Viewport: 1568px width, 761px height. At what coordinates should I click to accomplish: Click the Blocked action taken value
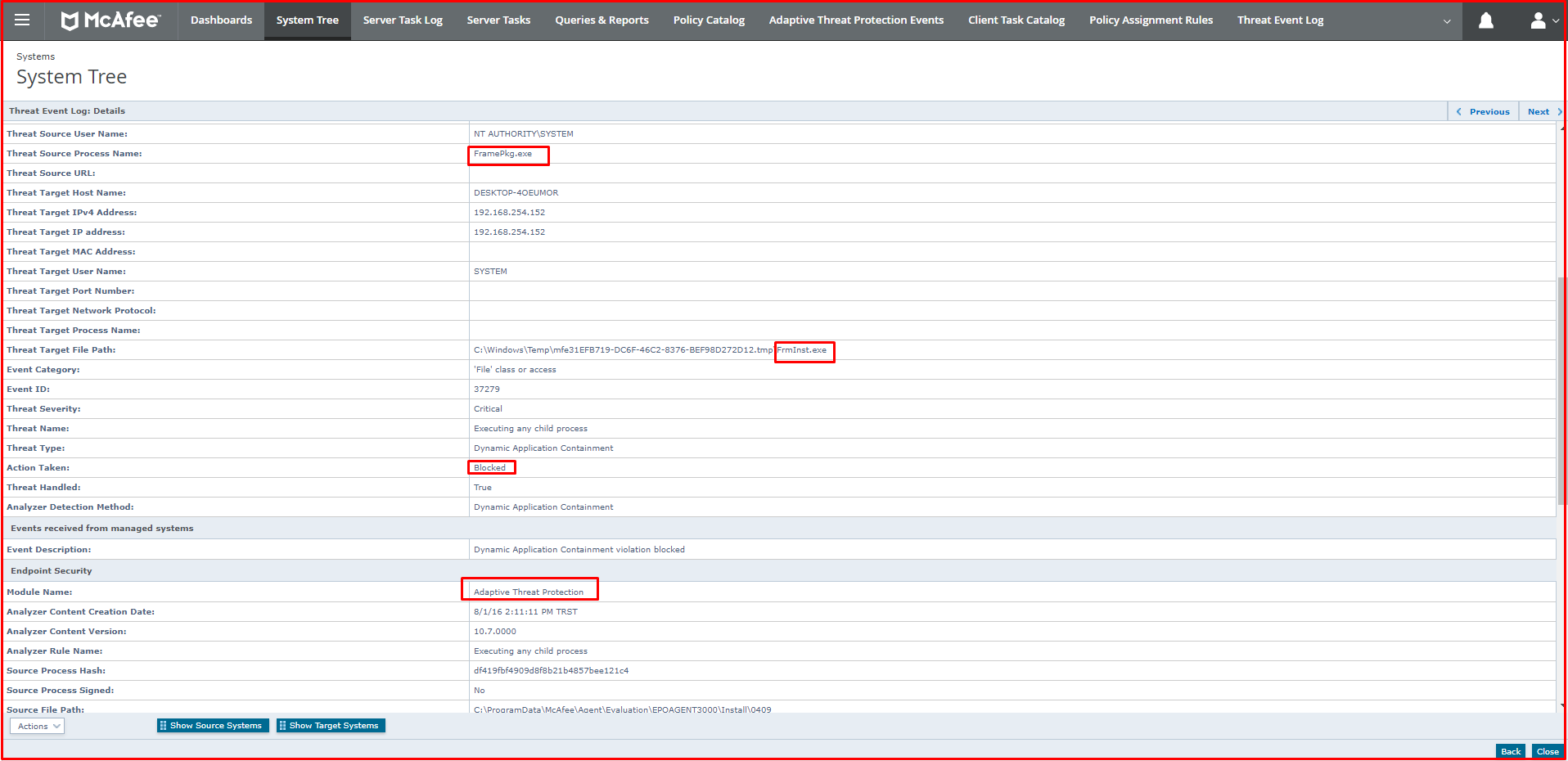tap(489, 468)
